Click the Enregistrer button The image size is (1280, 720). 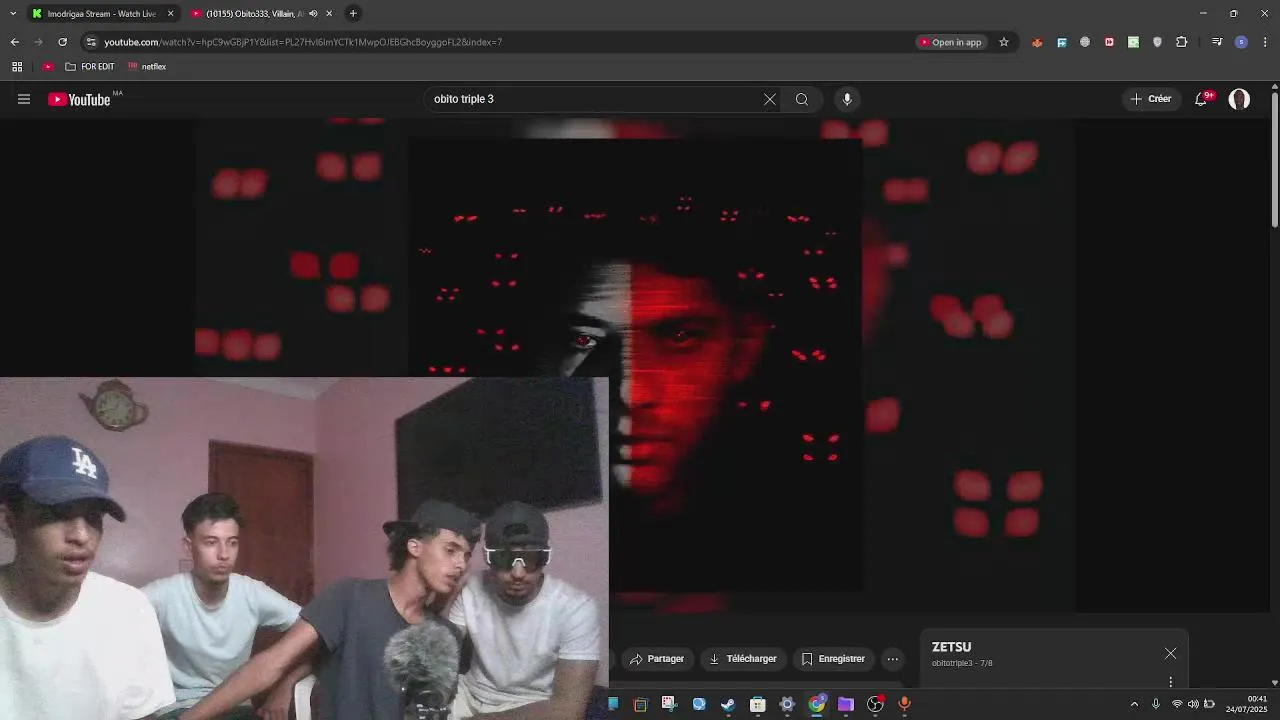click(833, 659)
